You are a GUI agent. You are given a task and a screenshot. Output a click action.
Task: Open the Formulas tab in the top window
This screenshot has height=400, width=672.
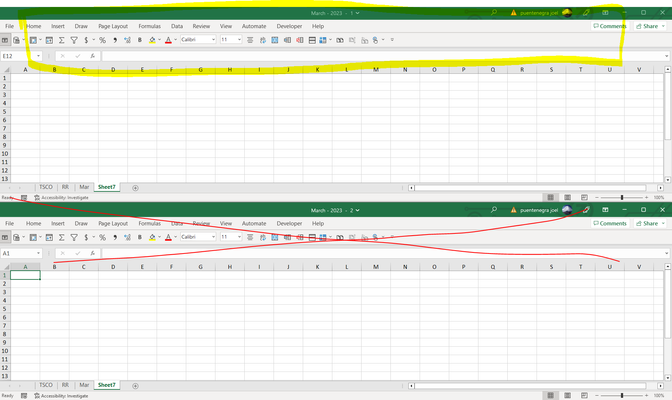(150, 26)
